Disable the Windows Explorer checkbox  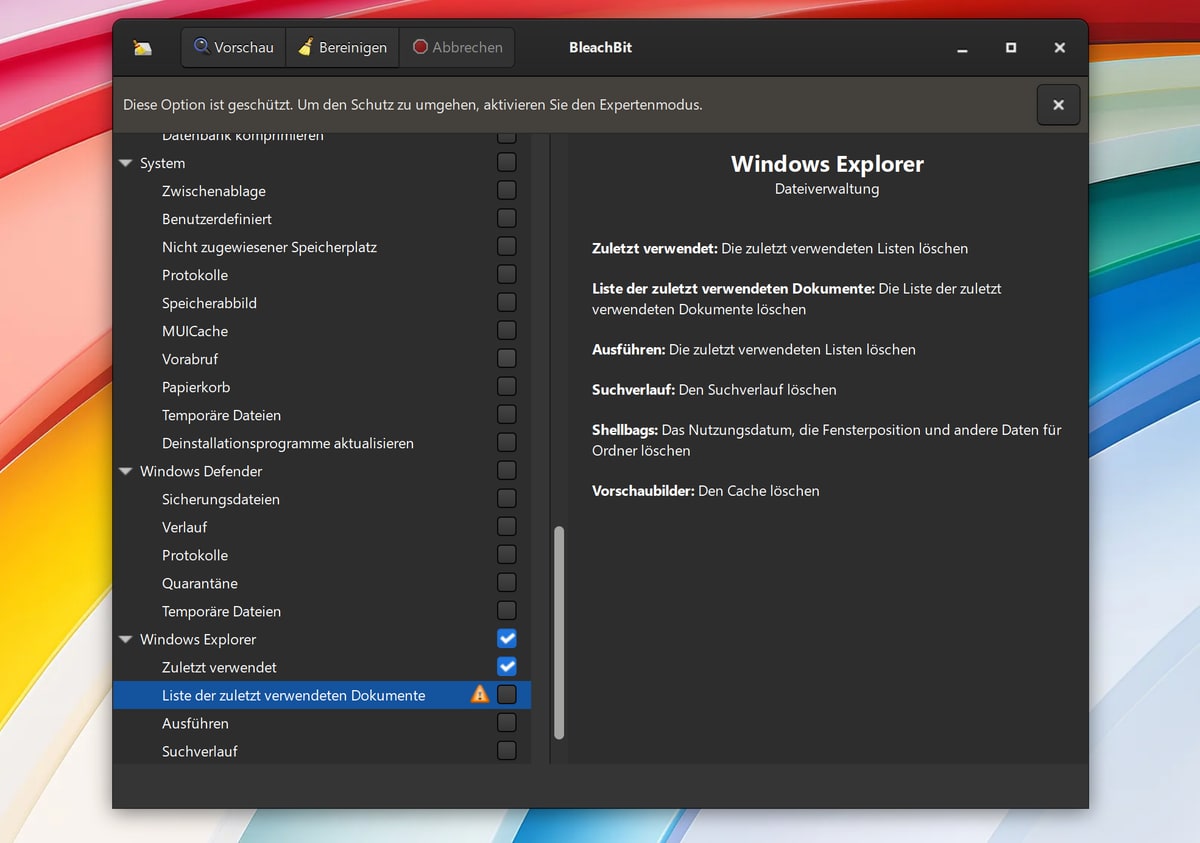506,638
